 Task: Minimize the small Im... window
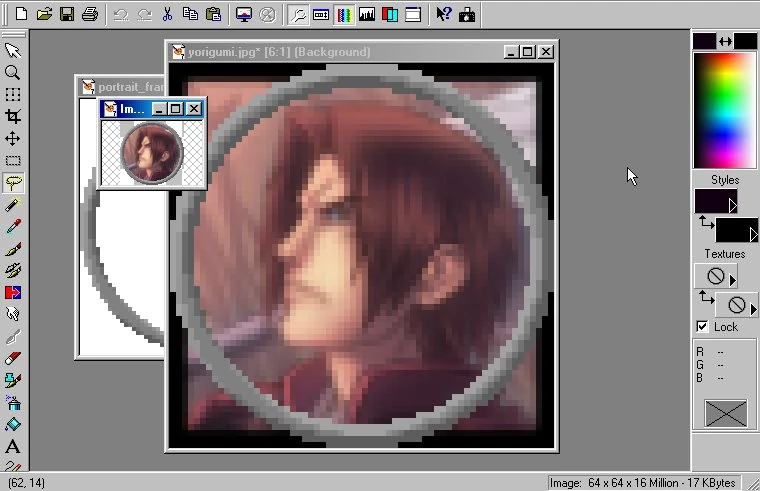[158, 109]
